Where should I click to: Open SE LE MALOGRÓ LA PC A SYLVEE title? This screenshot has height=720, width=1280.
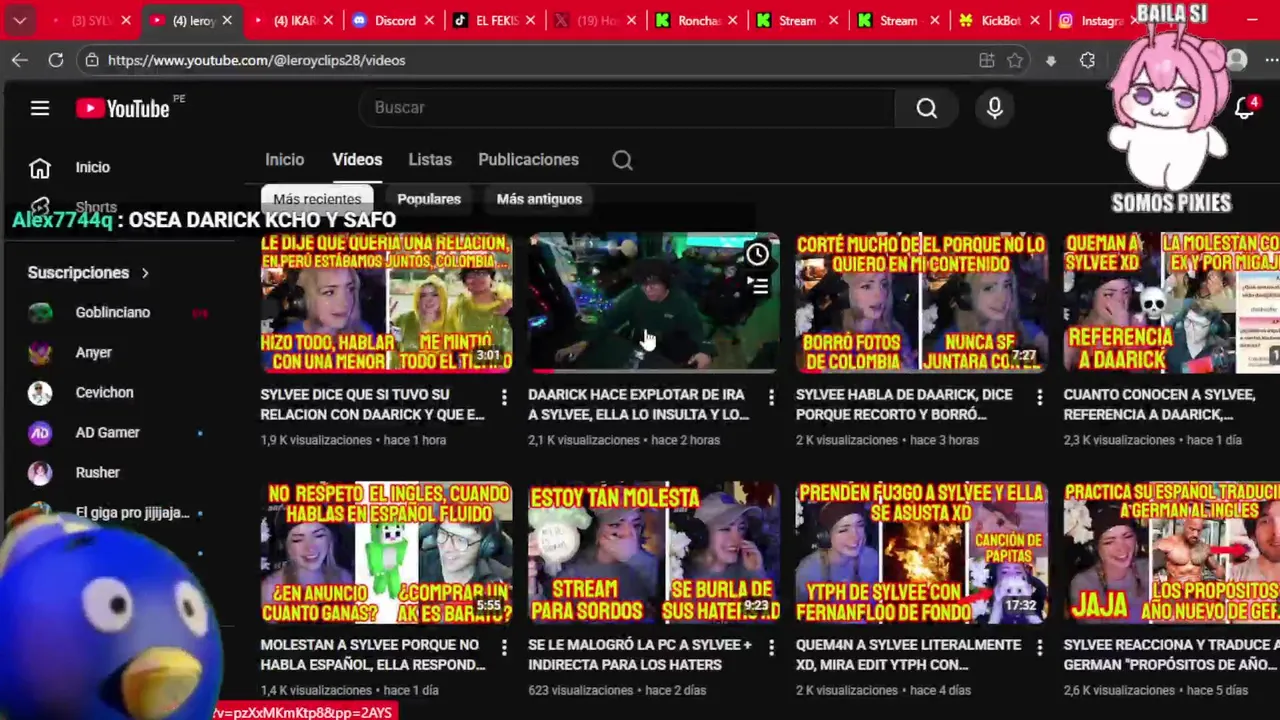640,654
